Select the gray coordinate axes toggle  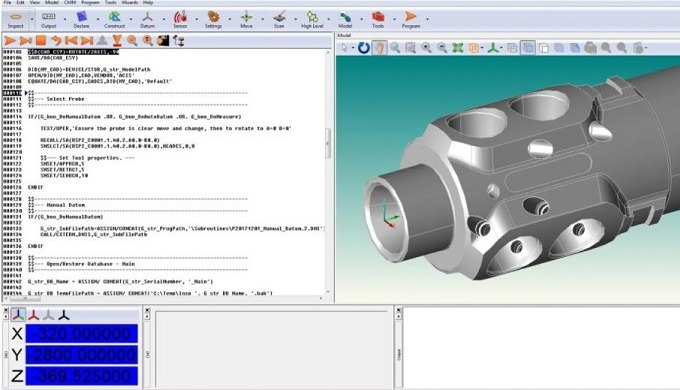49,315
